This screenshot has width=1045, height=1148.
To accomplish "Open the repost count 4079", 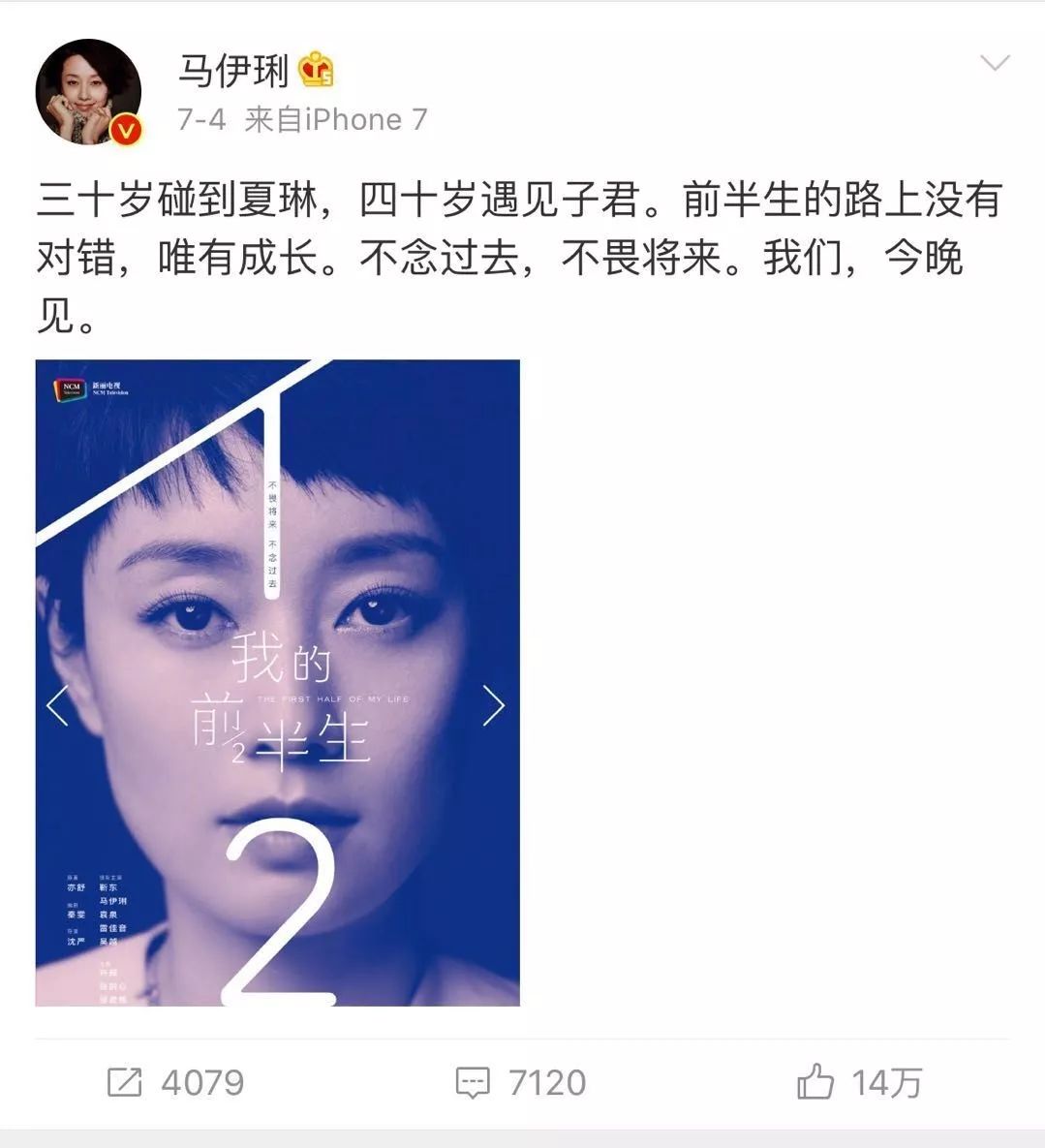I will [x=202, y=1083].
